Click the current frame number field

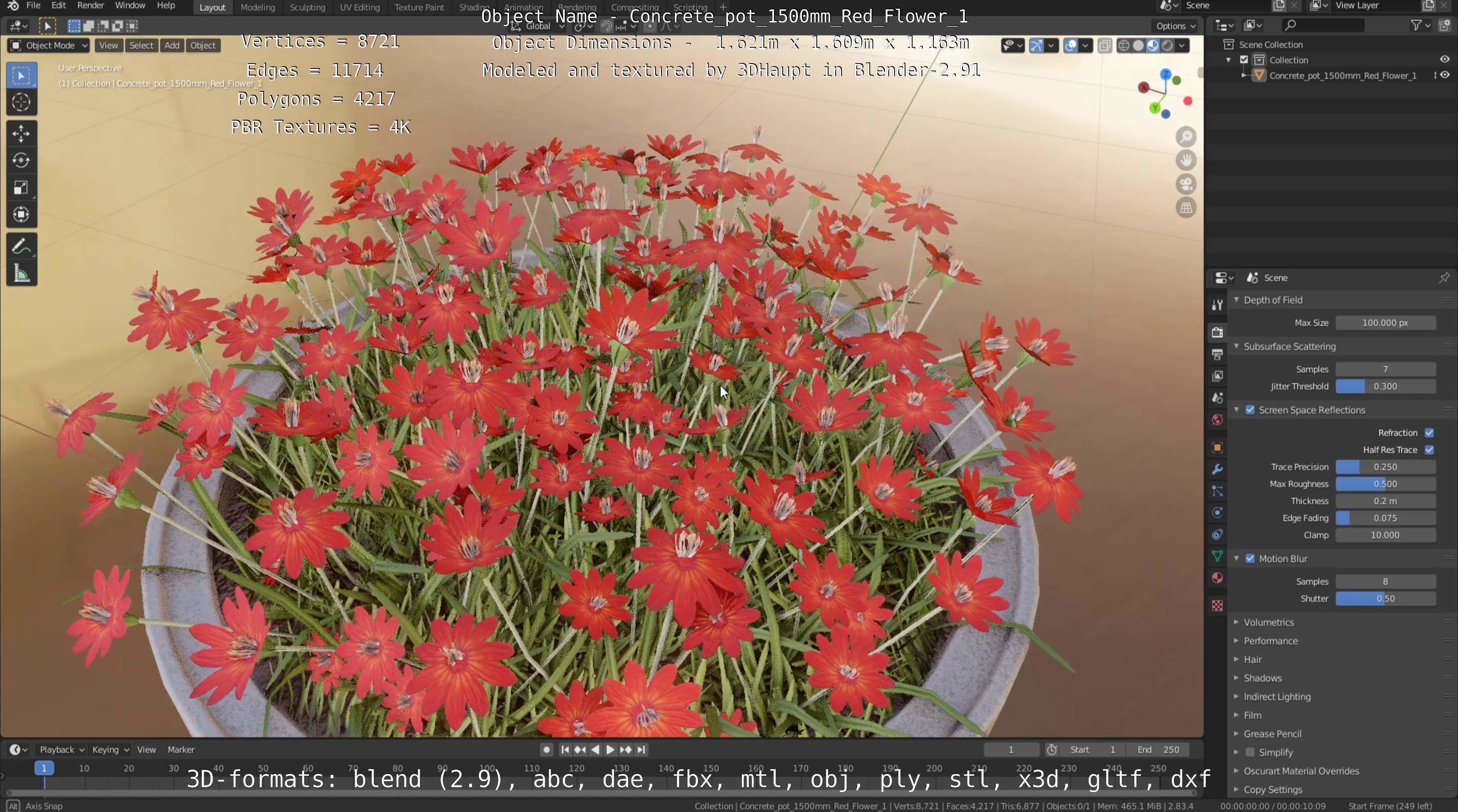click(1011, 750)
